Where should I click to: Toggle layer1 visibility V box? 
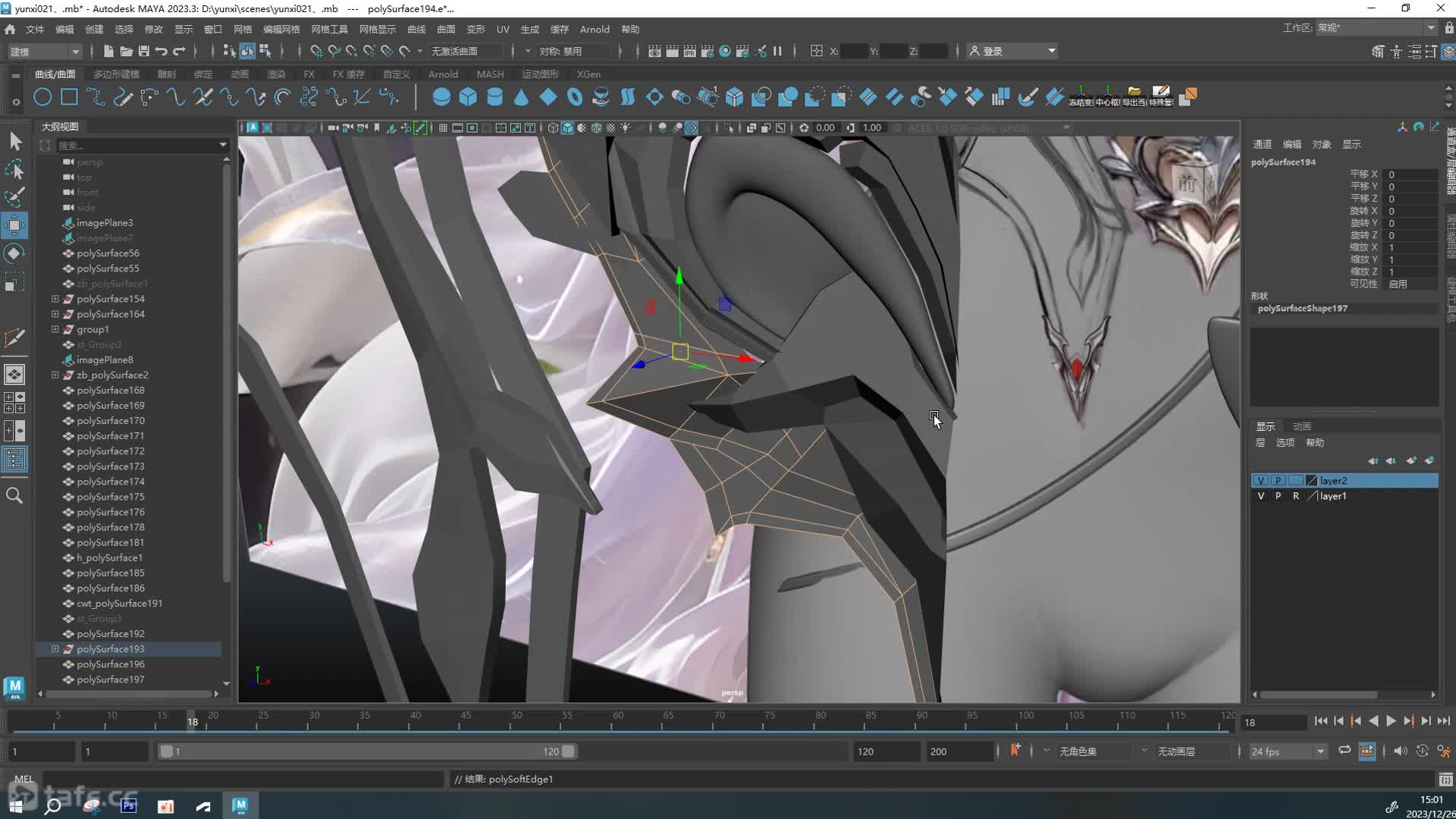(1261, 496)
